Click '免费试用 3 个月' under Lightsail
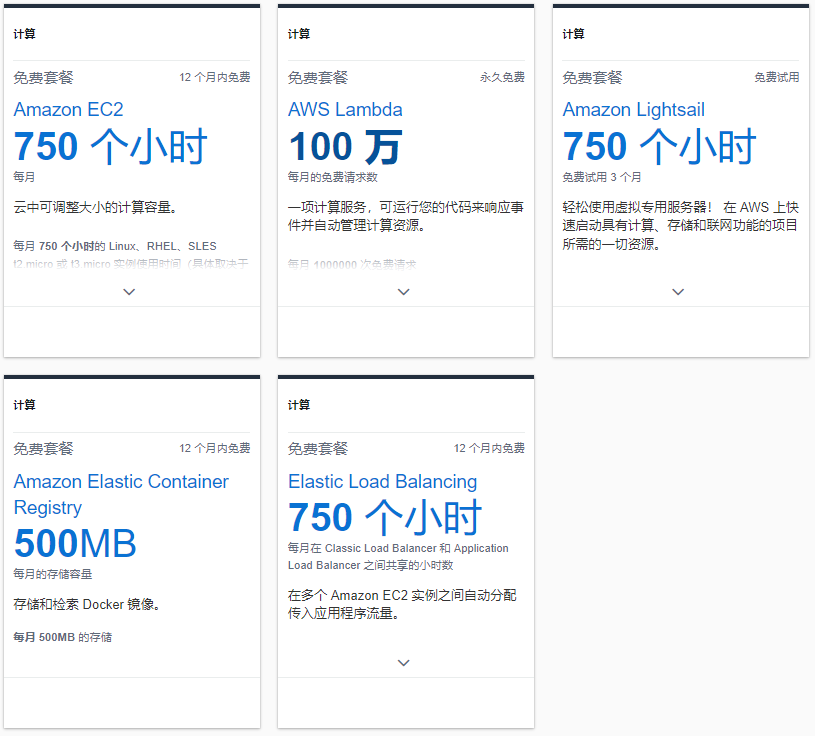Image resolution: width=815 pixels, height=736 pixels. [601, 177]
